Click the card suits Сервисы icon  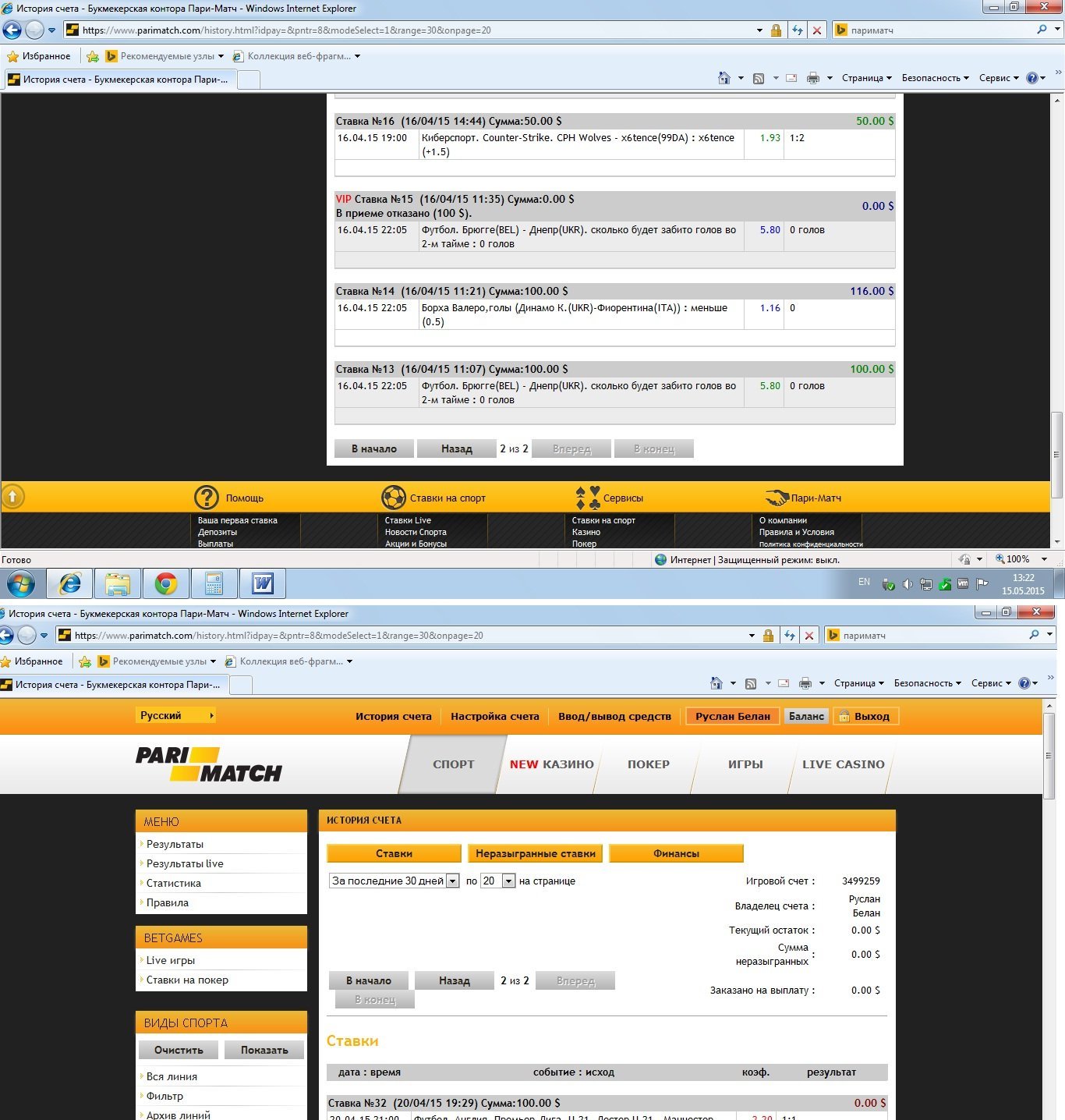[x=588, y=498]
